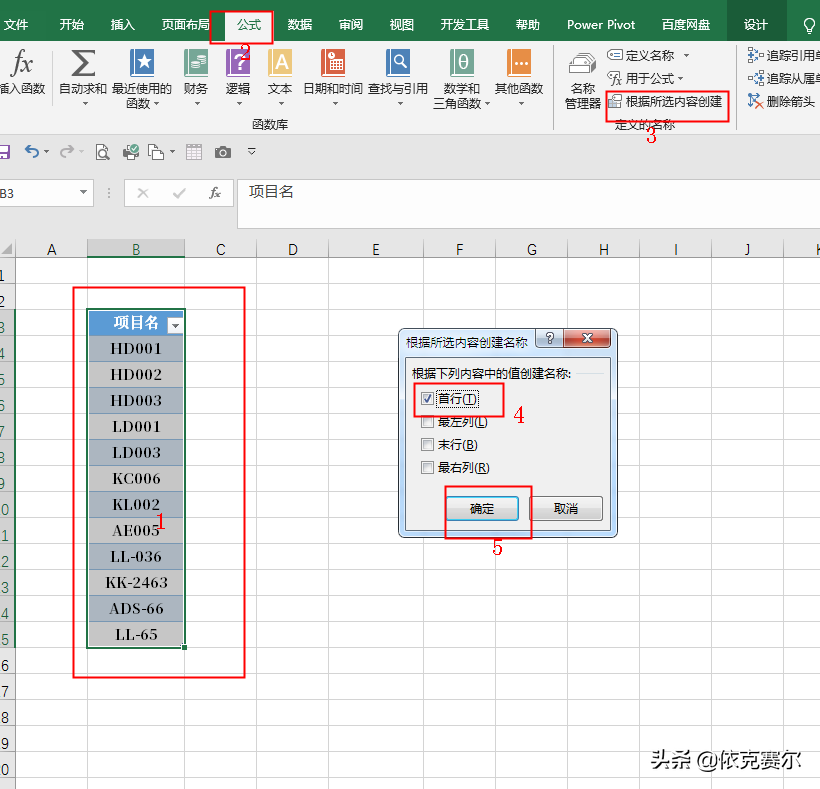Click the Select All corner triangle
The width and height of the screenshot is (820, 789).
coord(7,249)
